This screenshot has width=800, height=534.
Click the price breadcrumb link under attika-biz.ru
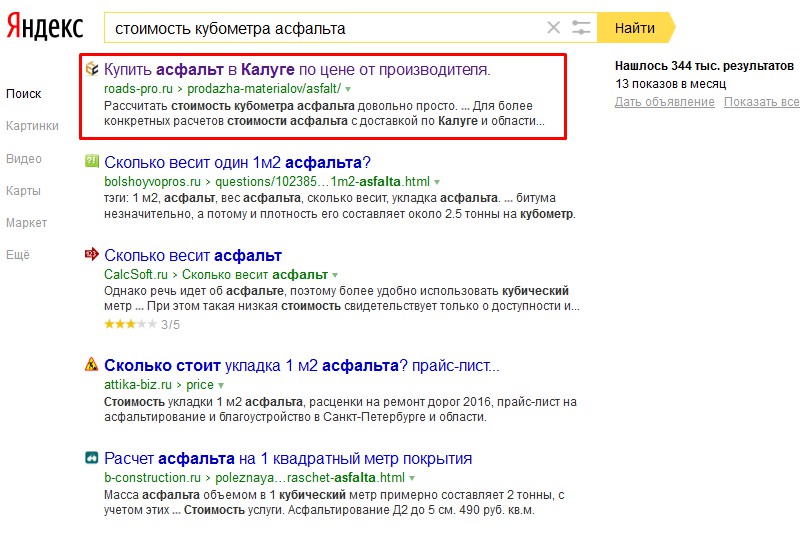click(199, 385)
